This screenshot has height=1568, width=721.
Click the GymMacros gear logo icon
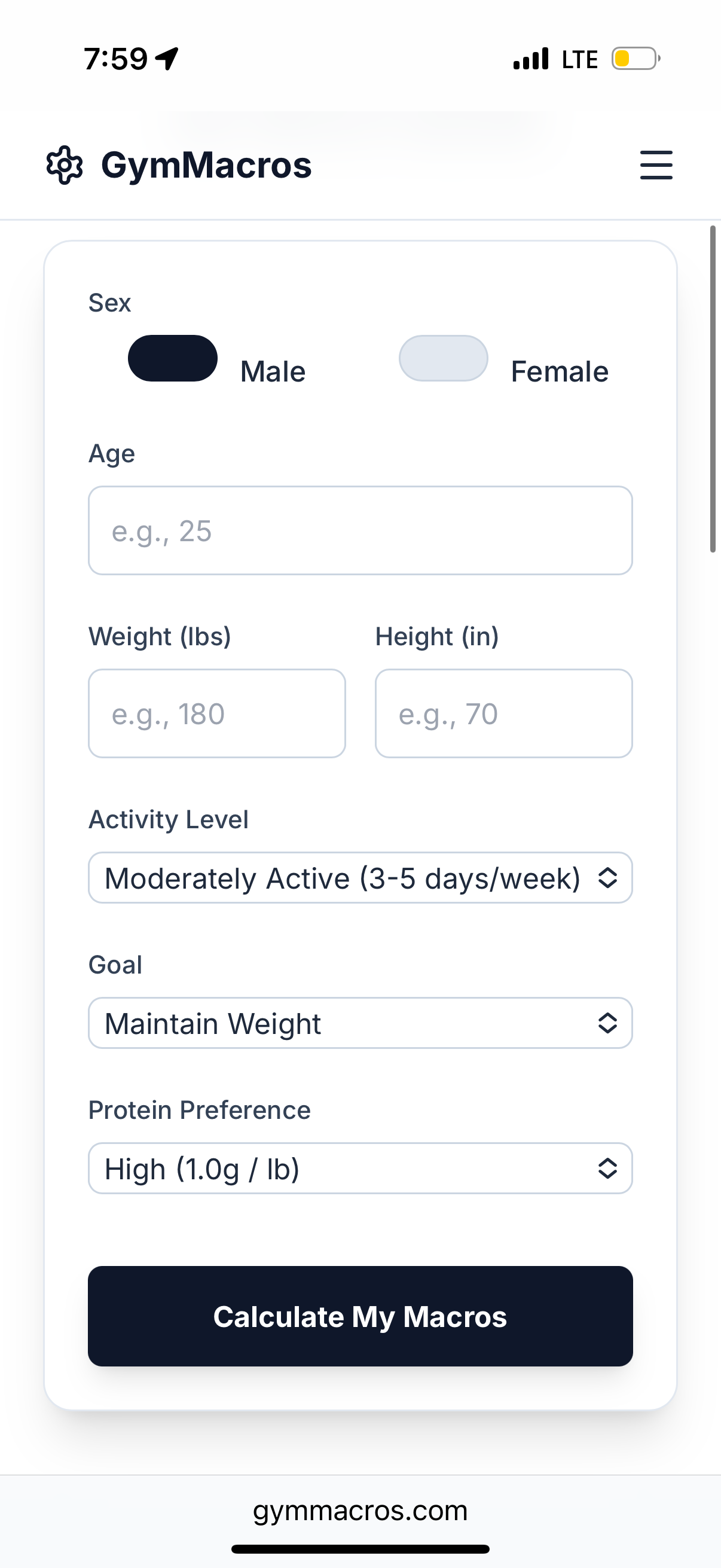tap(64, 164)
